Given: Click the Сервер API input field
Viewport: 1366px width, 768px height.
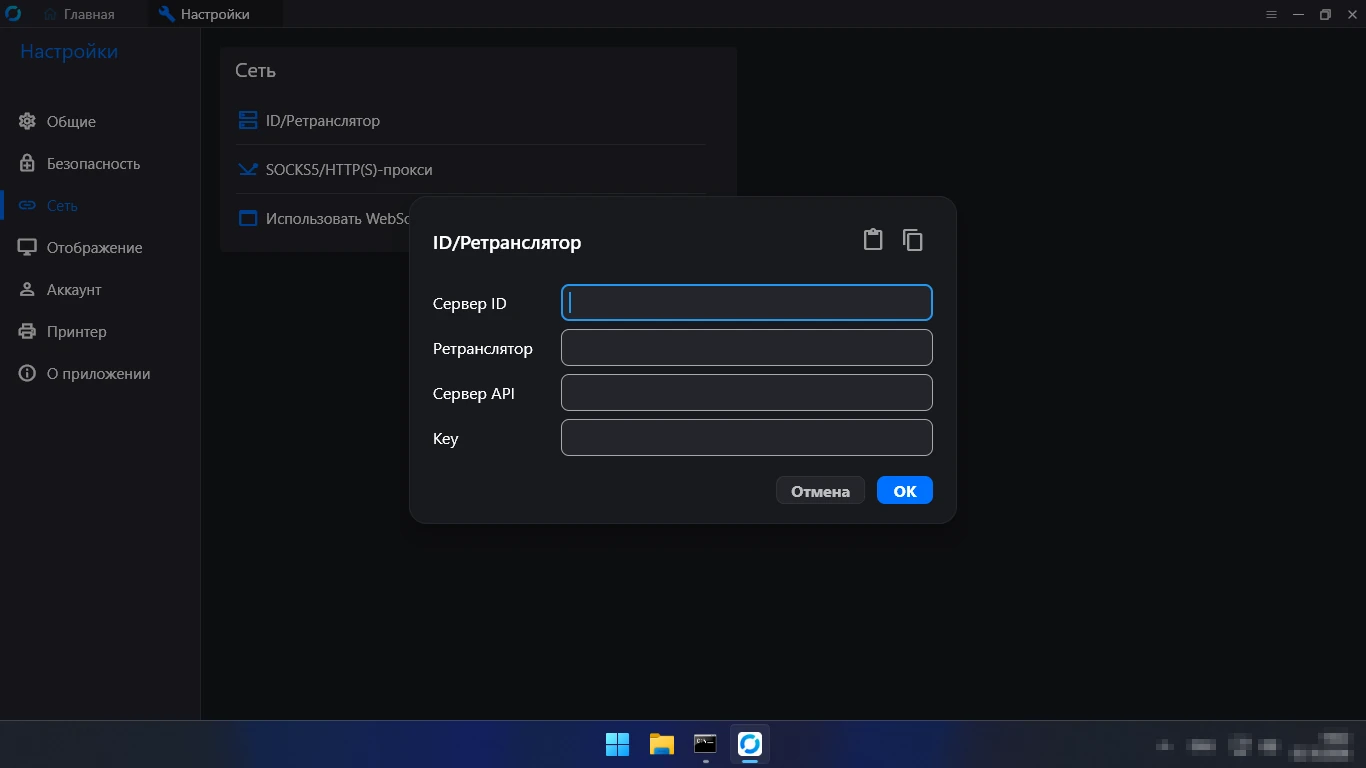Looking at the screenshot, I should pos(747,393).
